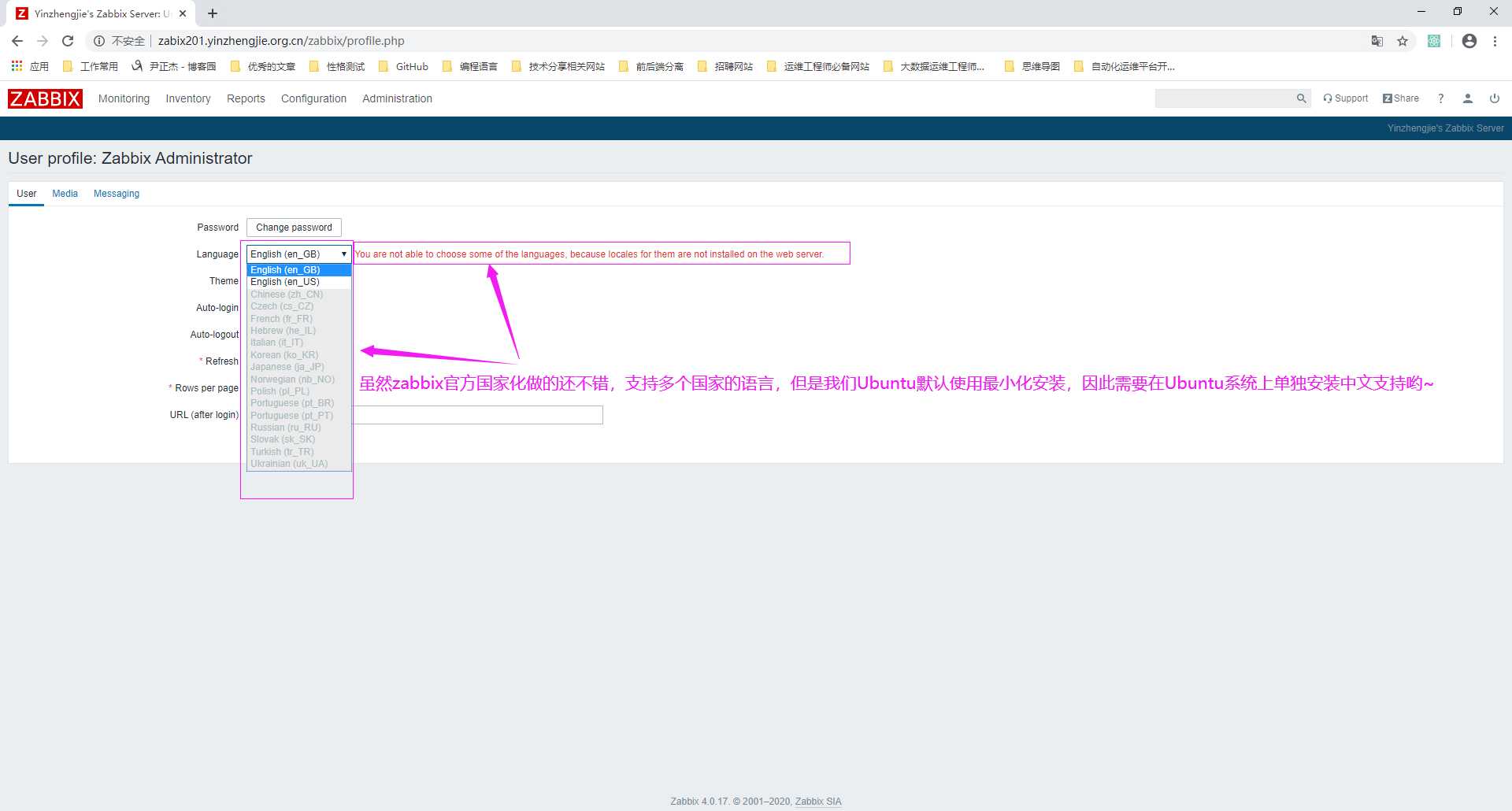Go back in browser history
The width and height of the screenshot is (1512, 811).
point(17,41)
